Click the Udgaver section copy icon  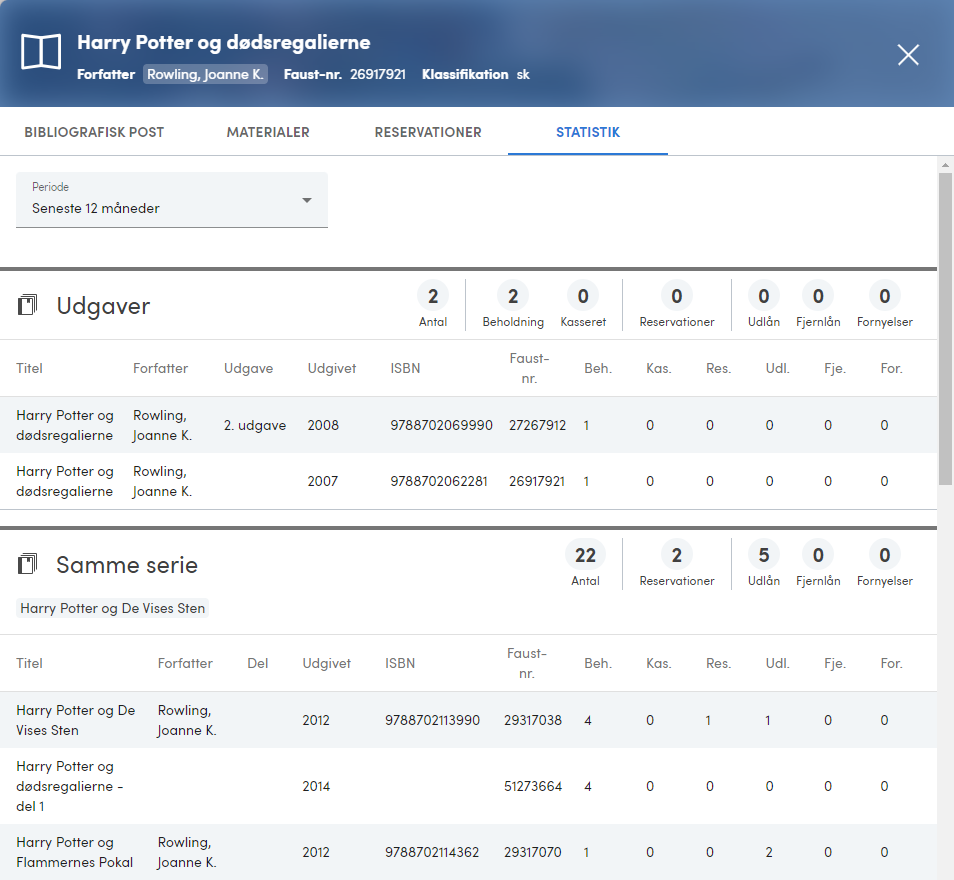click(27, 305)
